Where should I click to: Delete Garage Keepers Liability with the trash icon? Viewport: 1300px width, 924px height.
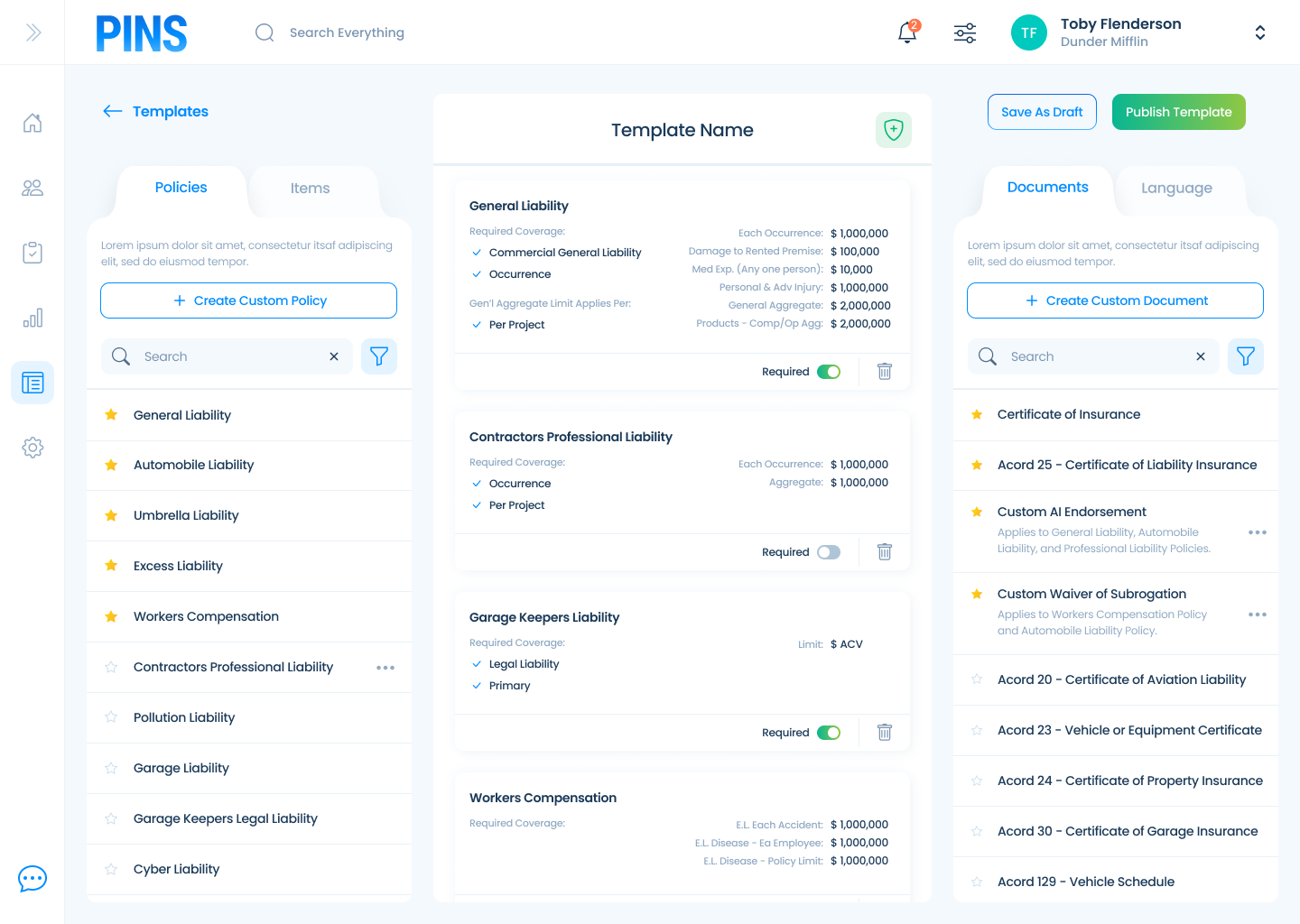(884, 732)
